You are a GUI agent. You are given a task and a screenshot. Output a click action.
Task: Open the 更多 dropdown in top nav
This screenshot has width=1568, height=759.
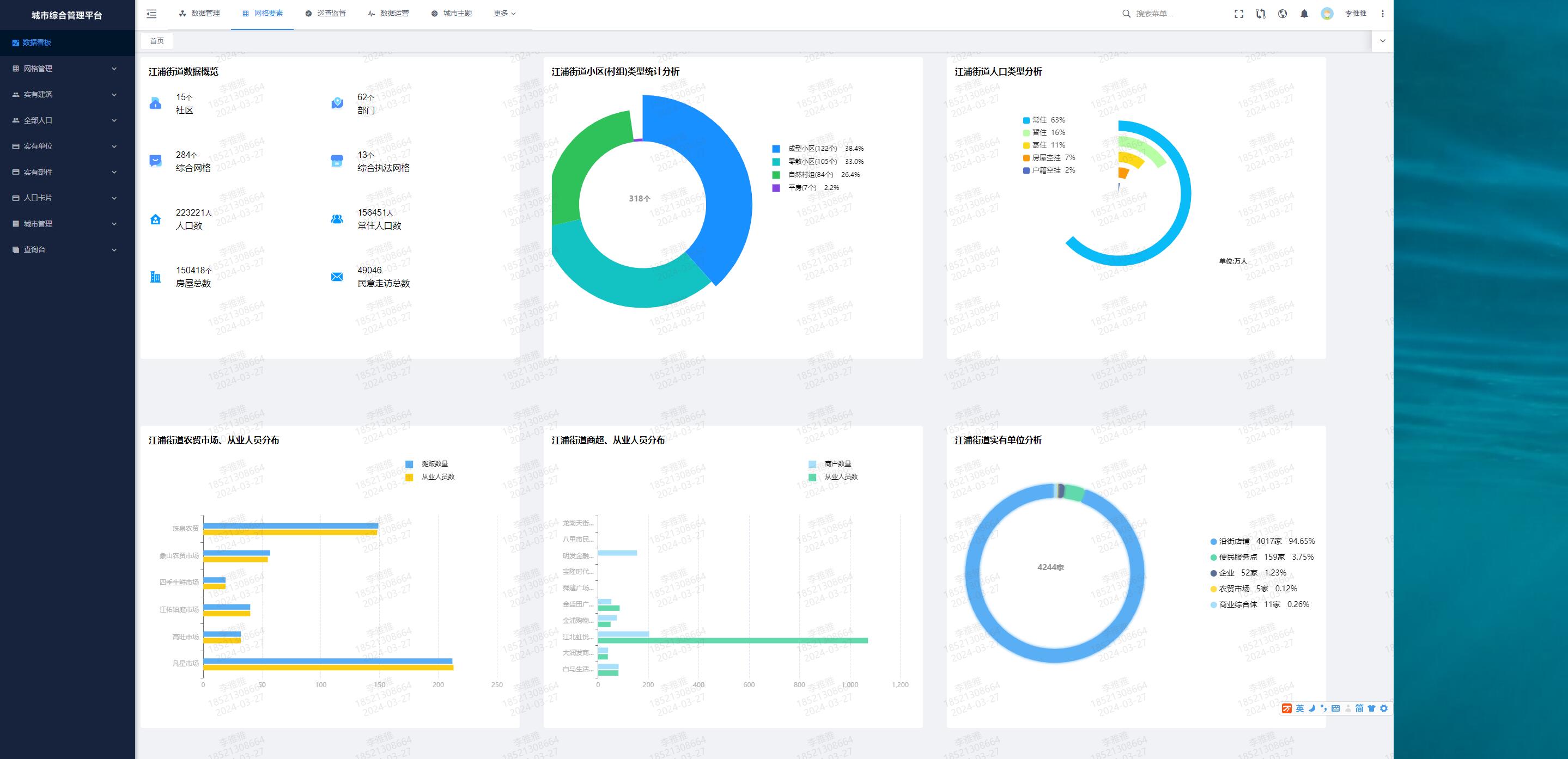505,14
